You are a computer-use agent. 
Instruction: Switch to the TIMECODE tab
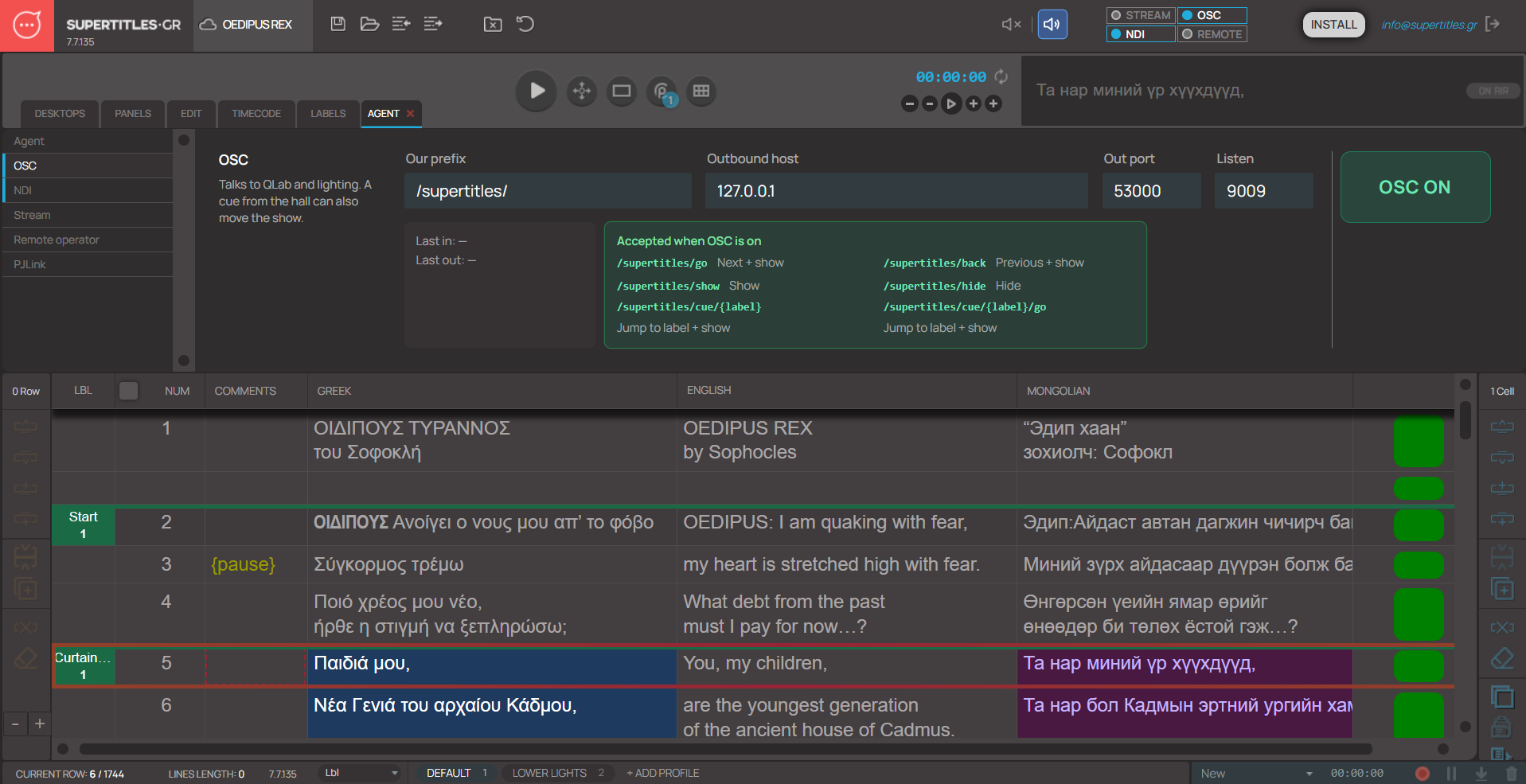coord(256,114)
